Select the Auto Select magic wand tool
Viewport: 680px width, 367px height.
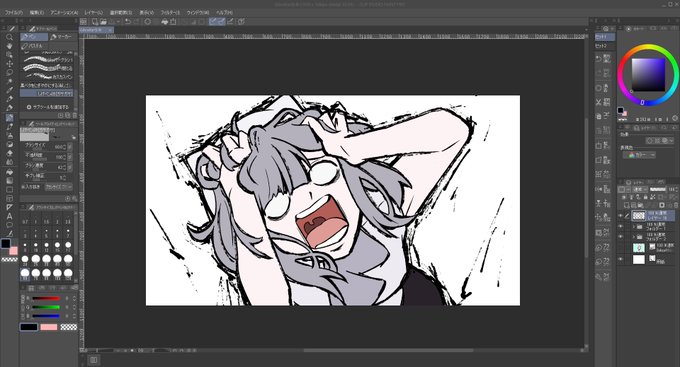(x=9, y=81)
